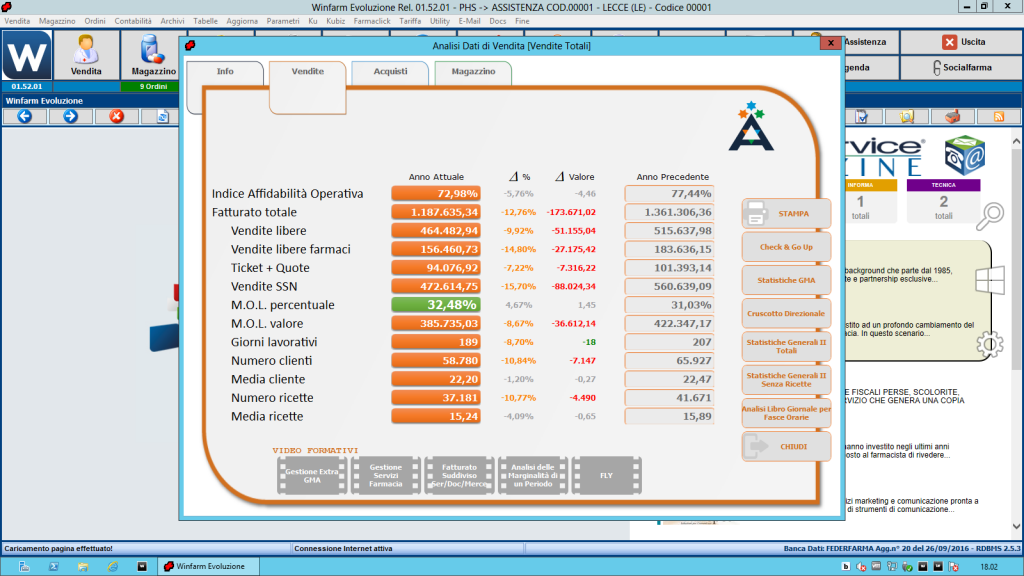Go forward with the blue right arrow

point(71,116)
